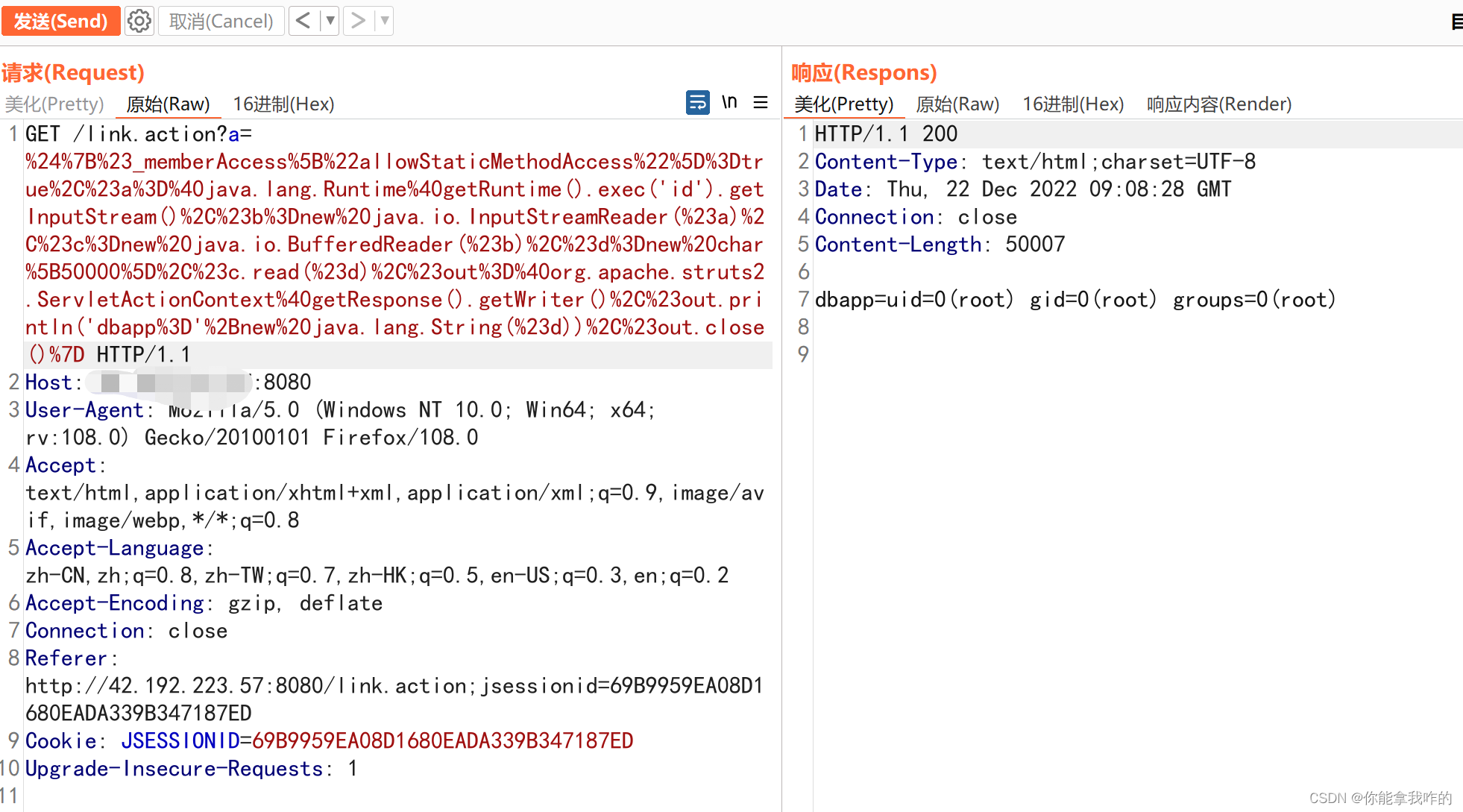Select the request Raw tab
The height and width of the screenshot is (812, 1463).
point(168,104)
